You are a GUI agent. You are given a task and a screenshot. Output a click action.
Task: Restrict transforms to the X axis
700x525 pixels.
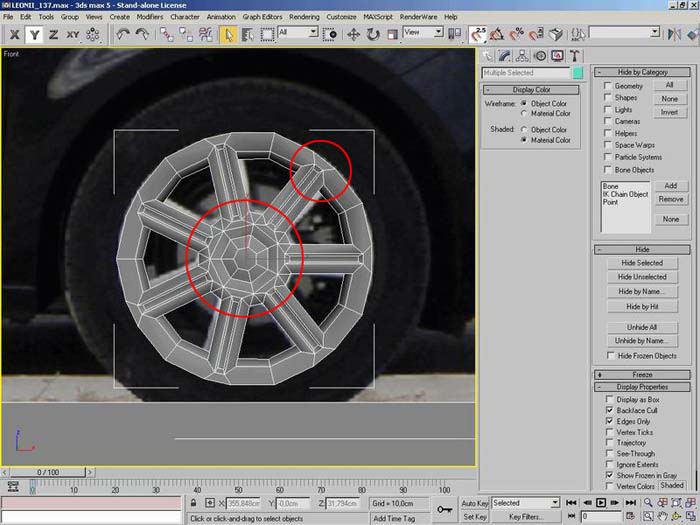14,34
